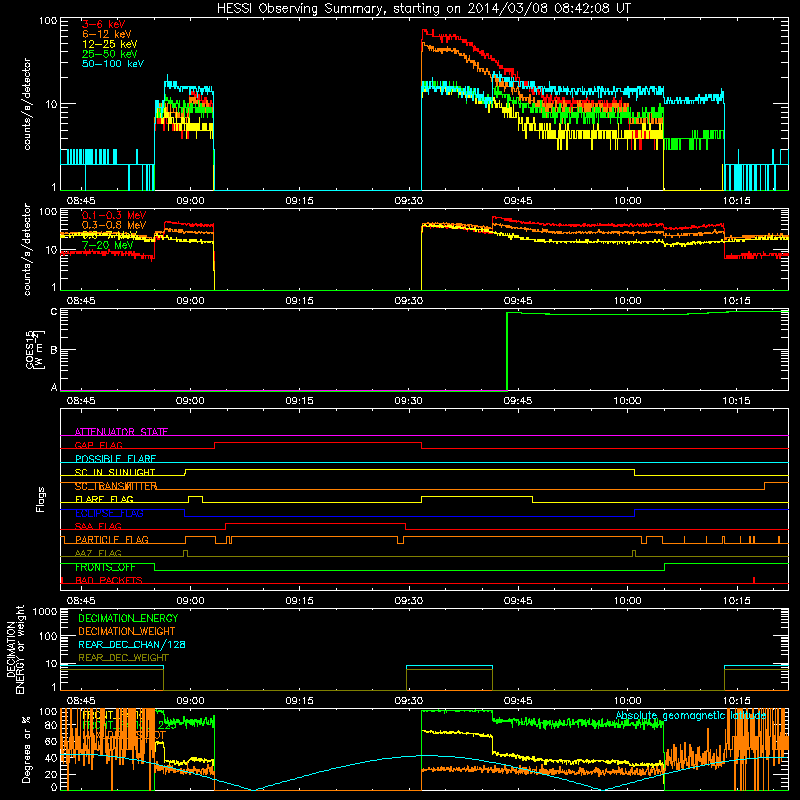This screenshot has height=800, width=800.
Task: Click the FLARE_FLAG label
Action: pos(104,499)
